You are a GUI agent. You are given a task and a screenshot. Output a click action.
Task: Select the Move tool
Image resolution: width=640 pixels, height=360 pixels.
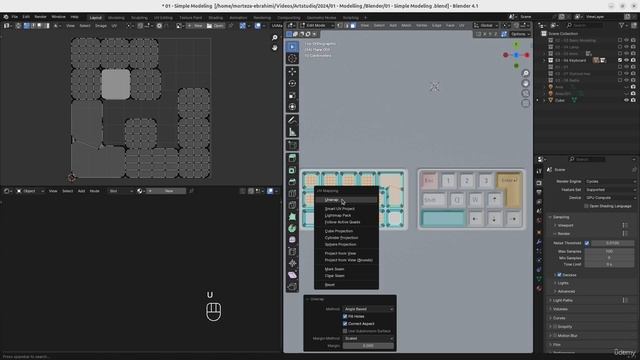[x=292, y=72]
